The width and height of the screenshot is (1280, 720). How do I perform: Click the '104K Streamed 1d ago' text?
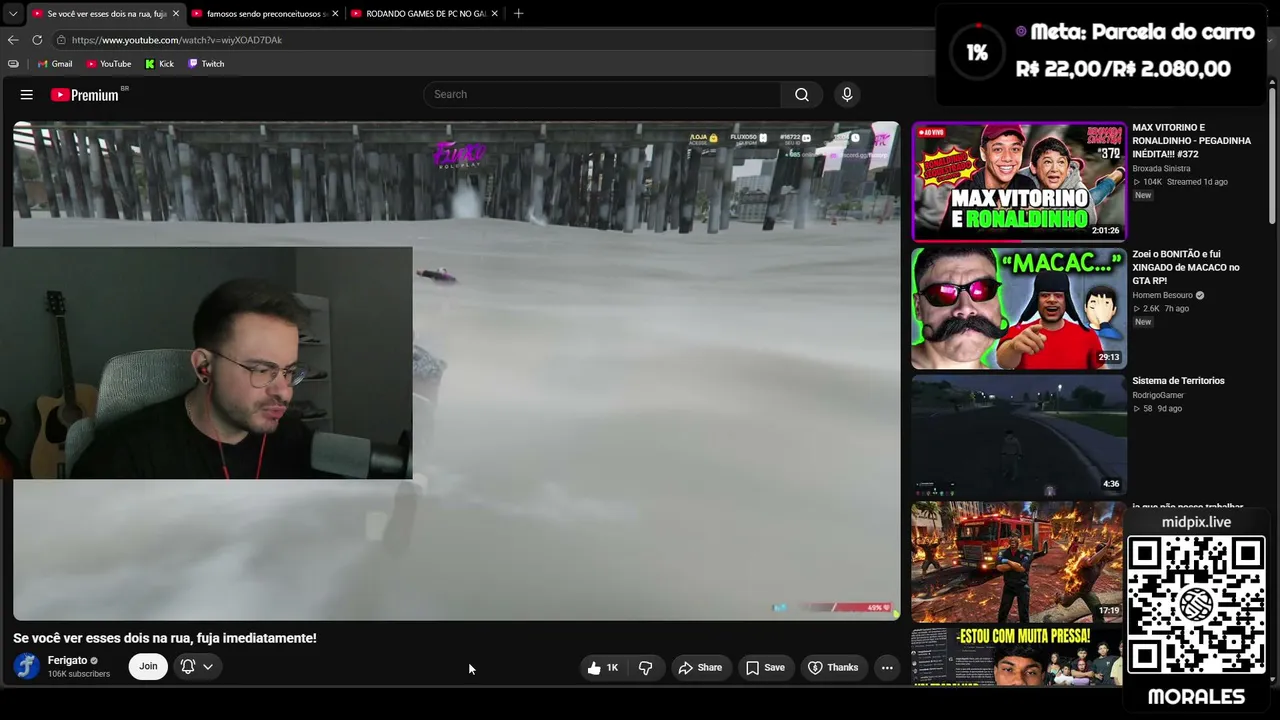coord(1180,182)
